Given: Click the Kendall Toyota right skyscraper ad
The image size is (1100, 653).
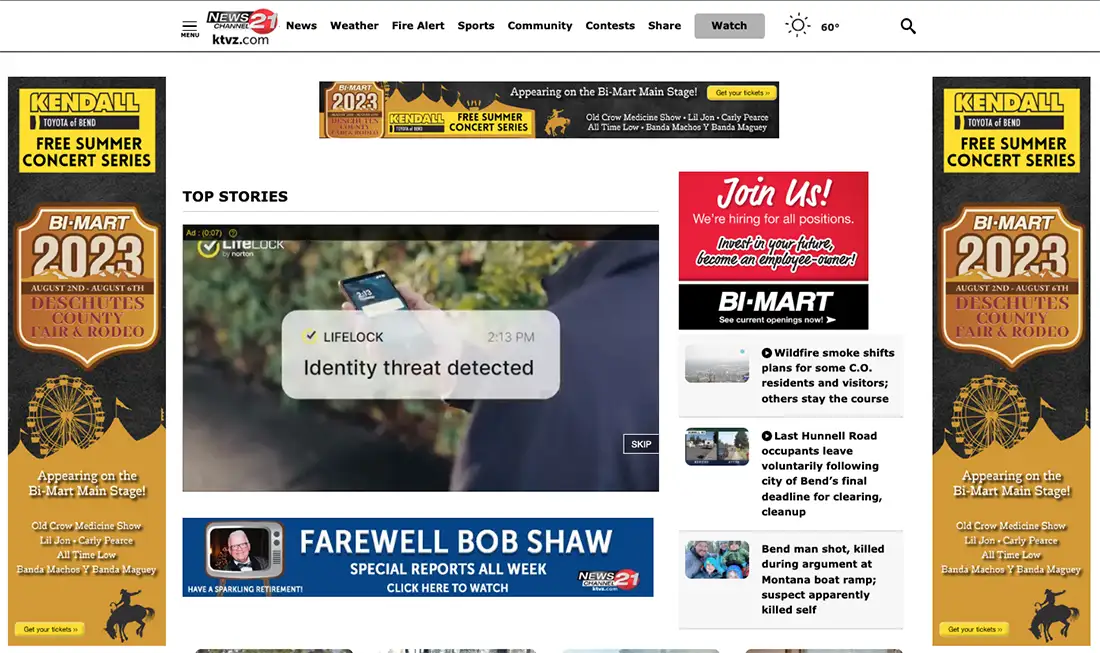Looking at the screenshot, I should click(x=1012, y=361).
